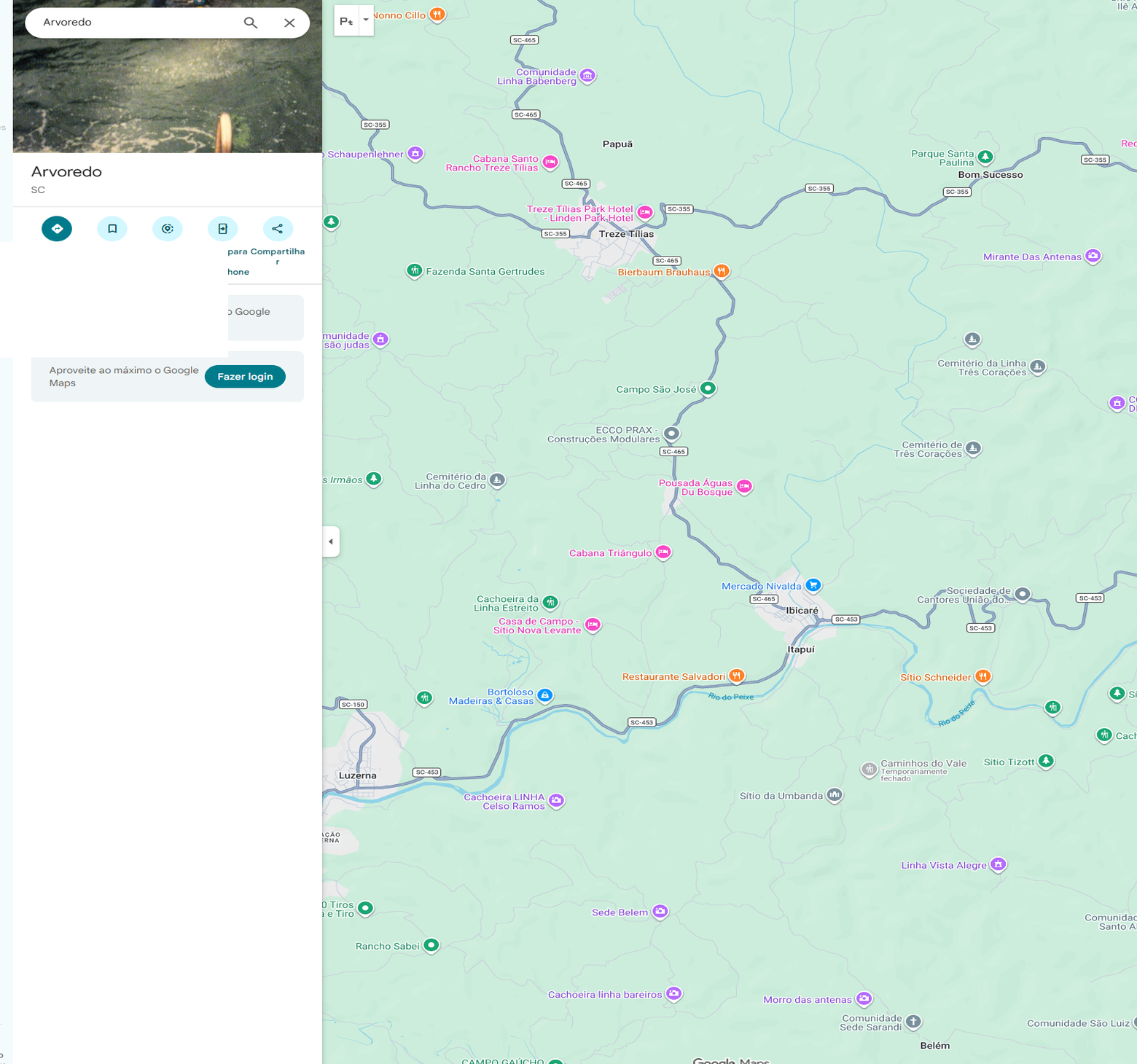
Task: Open Pousada Águas Du Bosque pin
Action: pyautogui.click(x=744, y=486)
